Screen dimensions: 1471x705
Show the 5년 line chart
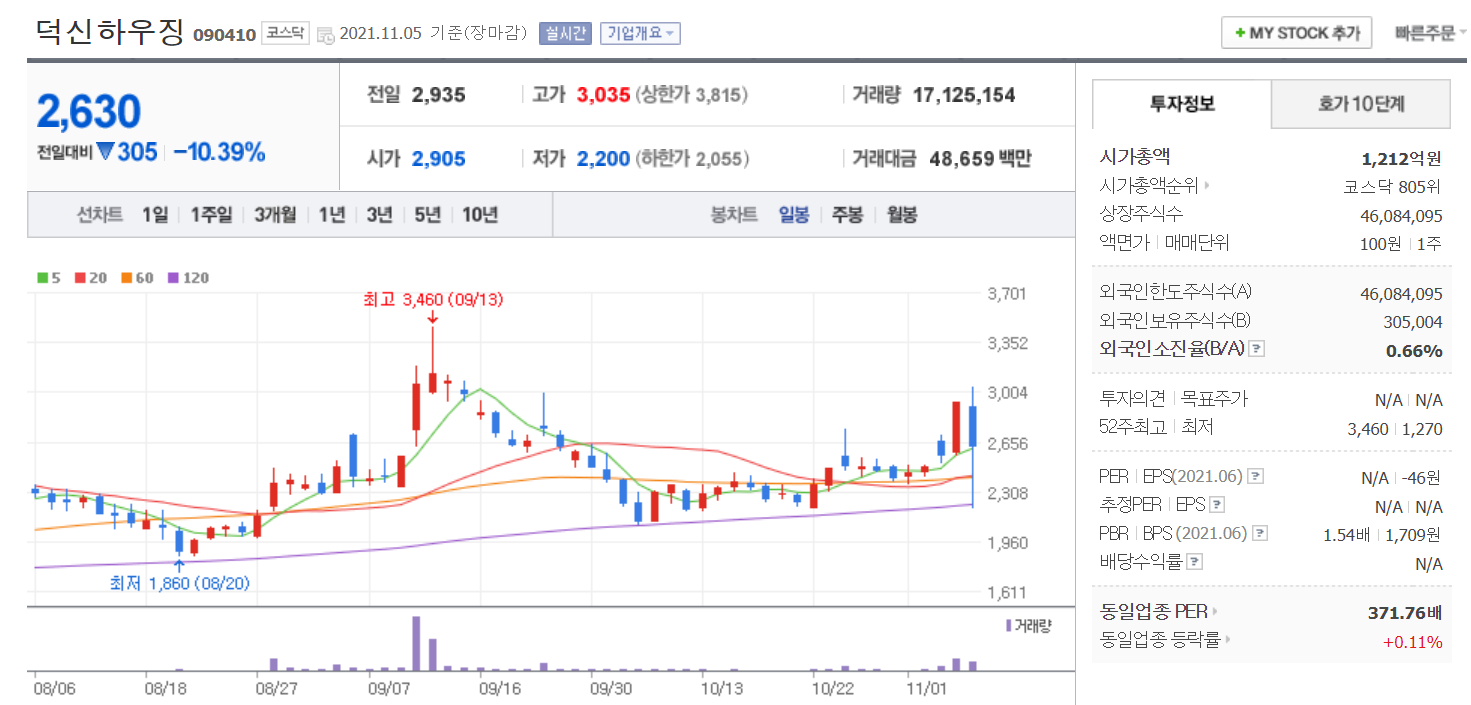click(x=428, y=214)
